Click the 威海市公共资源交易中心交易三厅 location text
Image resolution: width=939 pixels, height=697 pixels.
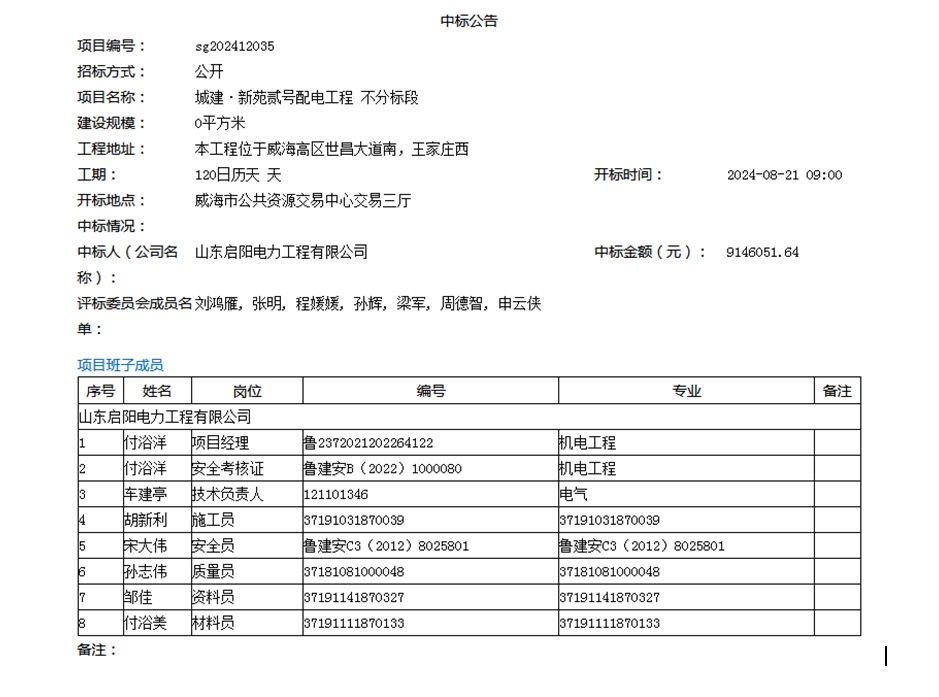point(302,201)
